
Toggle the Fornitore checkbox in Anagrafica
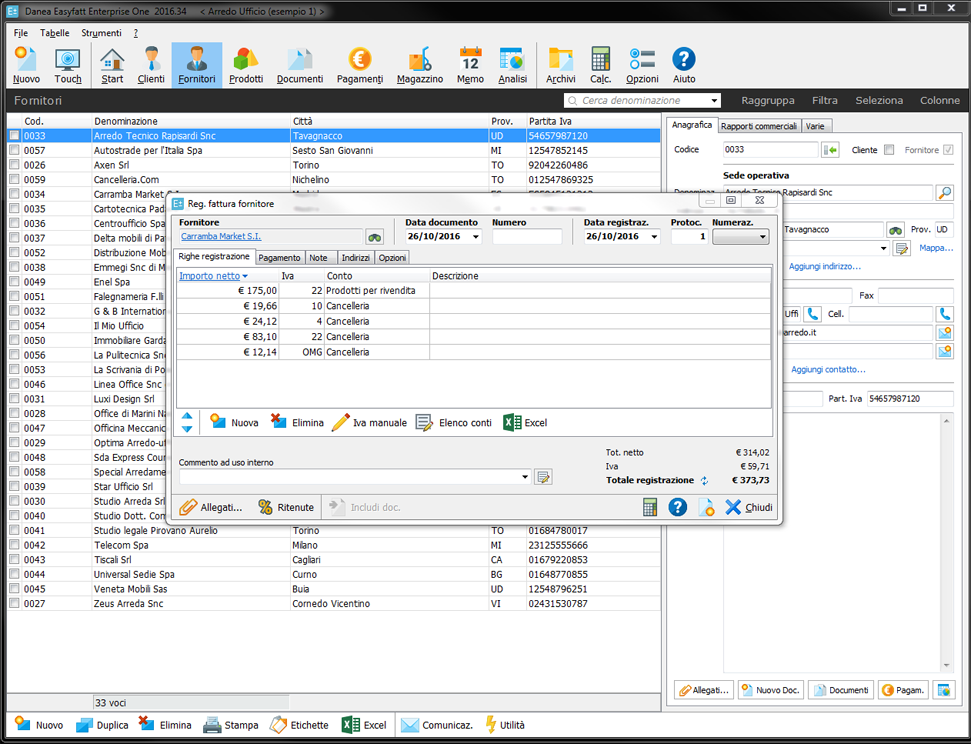pyautogui.click(x=948, y=150)
